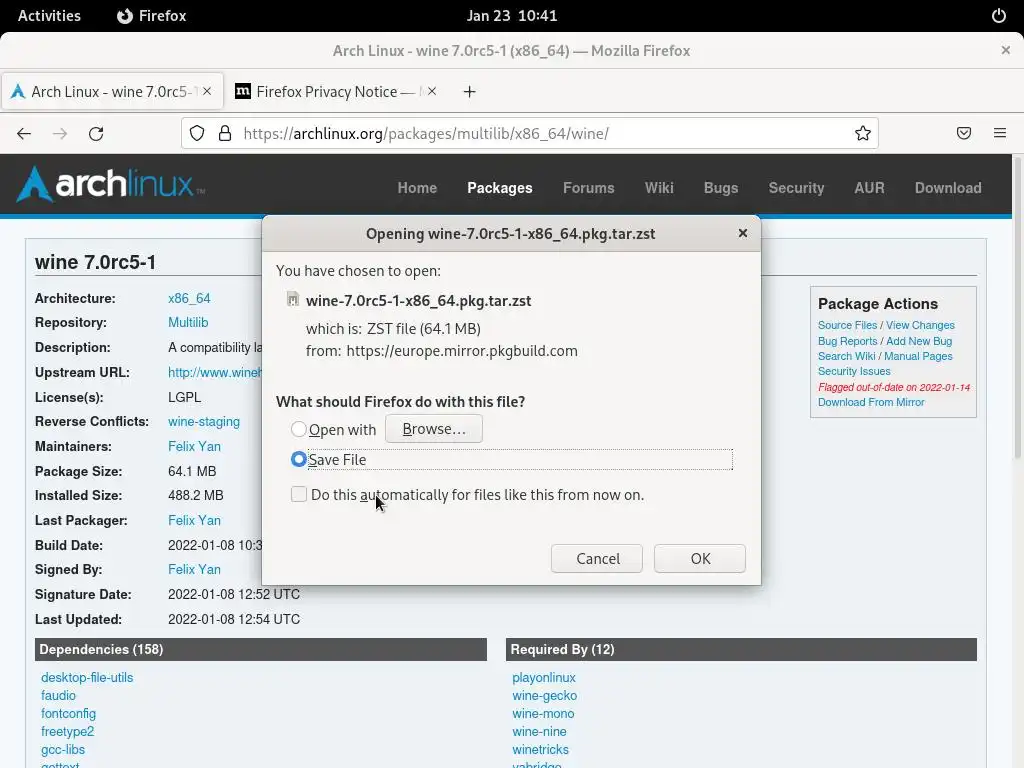Click the Last Packager Felix Yan link
The image size is (1024, 768).
[x=195, y=520]
